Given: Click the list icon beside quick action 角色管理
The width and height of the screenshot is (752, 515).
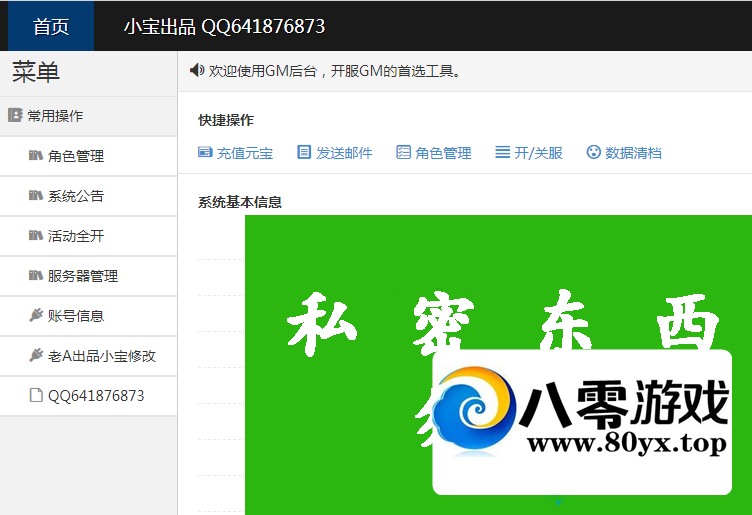Looking at the screenshot, I should [403, 152].
